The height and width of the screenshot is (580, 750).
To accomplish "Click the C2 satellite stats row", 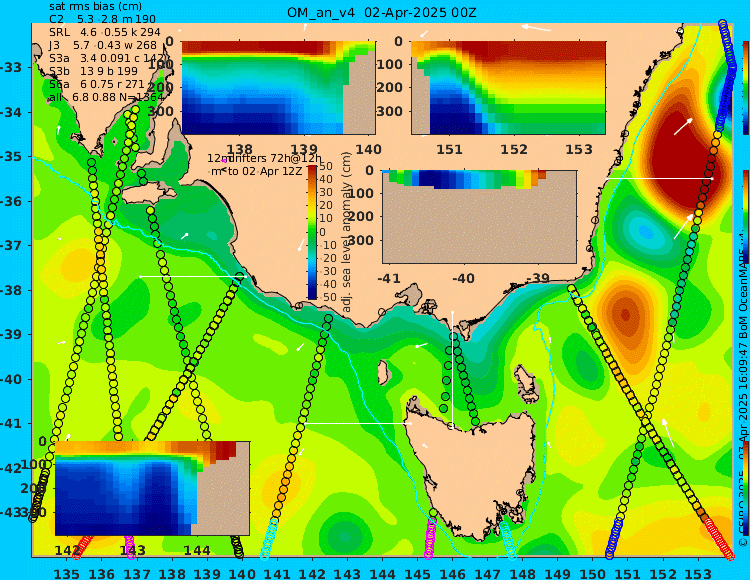I will tap(102, 19).
